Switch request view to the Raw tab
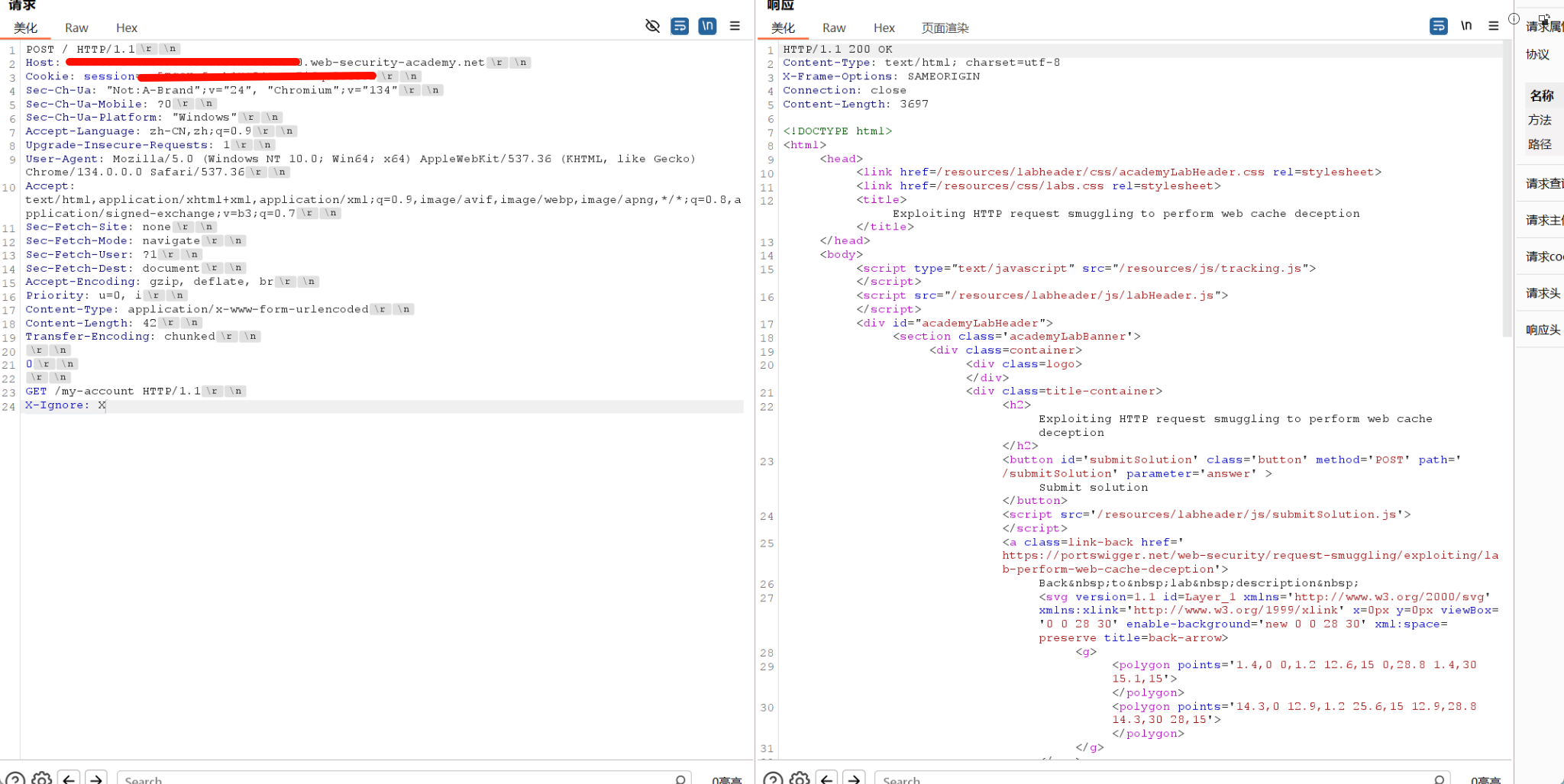The height and width of the screenshot is (784, 1564). click(x=76, y=27)
